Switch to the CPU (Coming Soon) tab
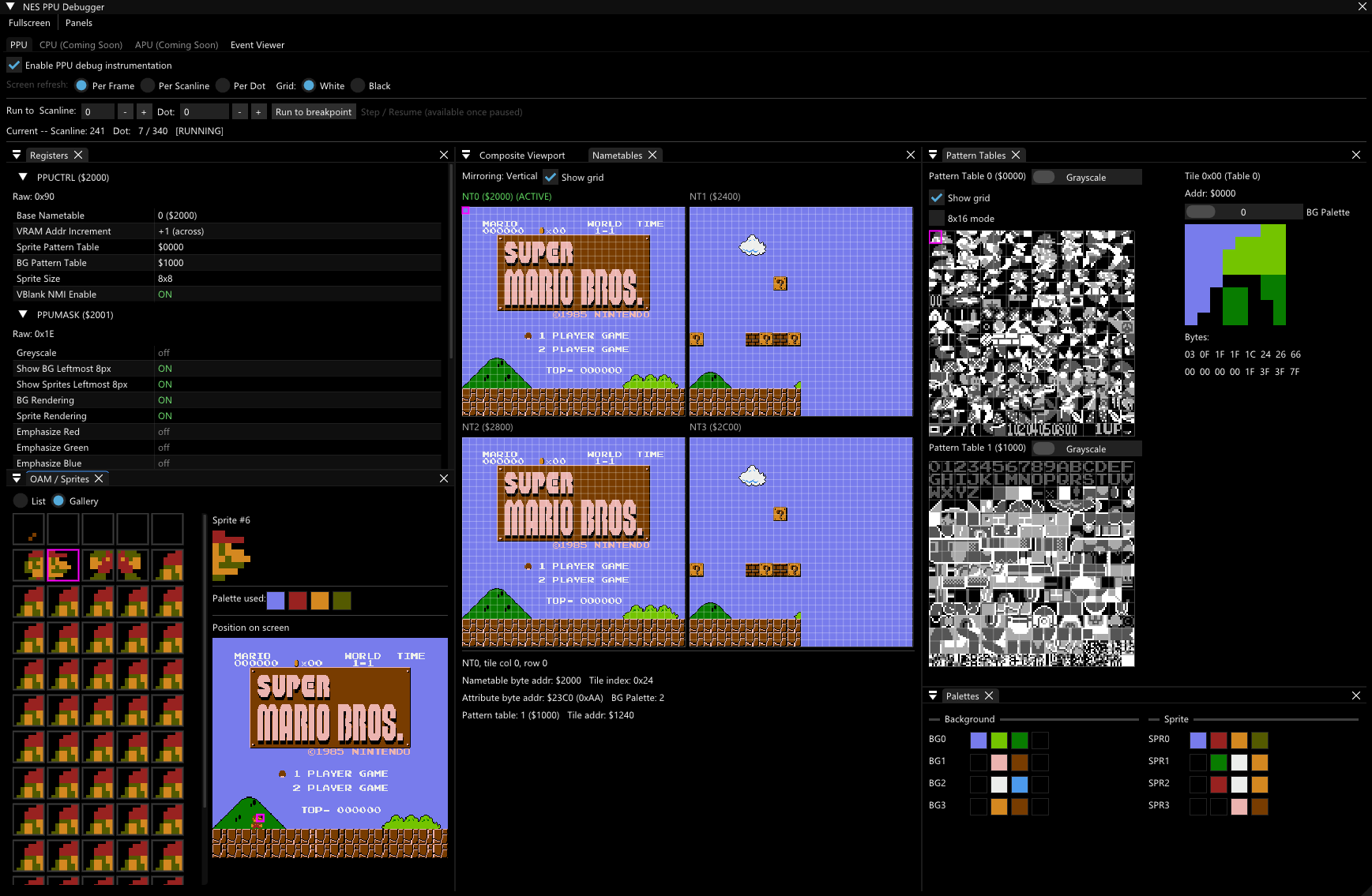Image resolution: width=1372 pixels, height=896 pixels. pos(81,45)
